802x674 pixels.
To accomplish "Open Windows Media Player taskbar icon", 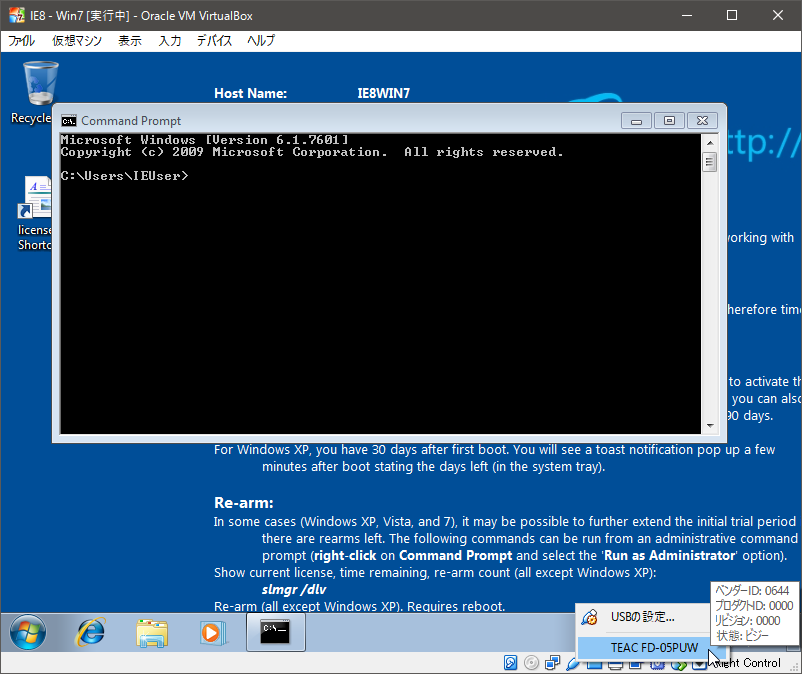I will [212, 633].
